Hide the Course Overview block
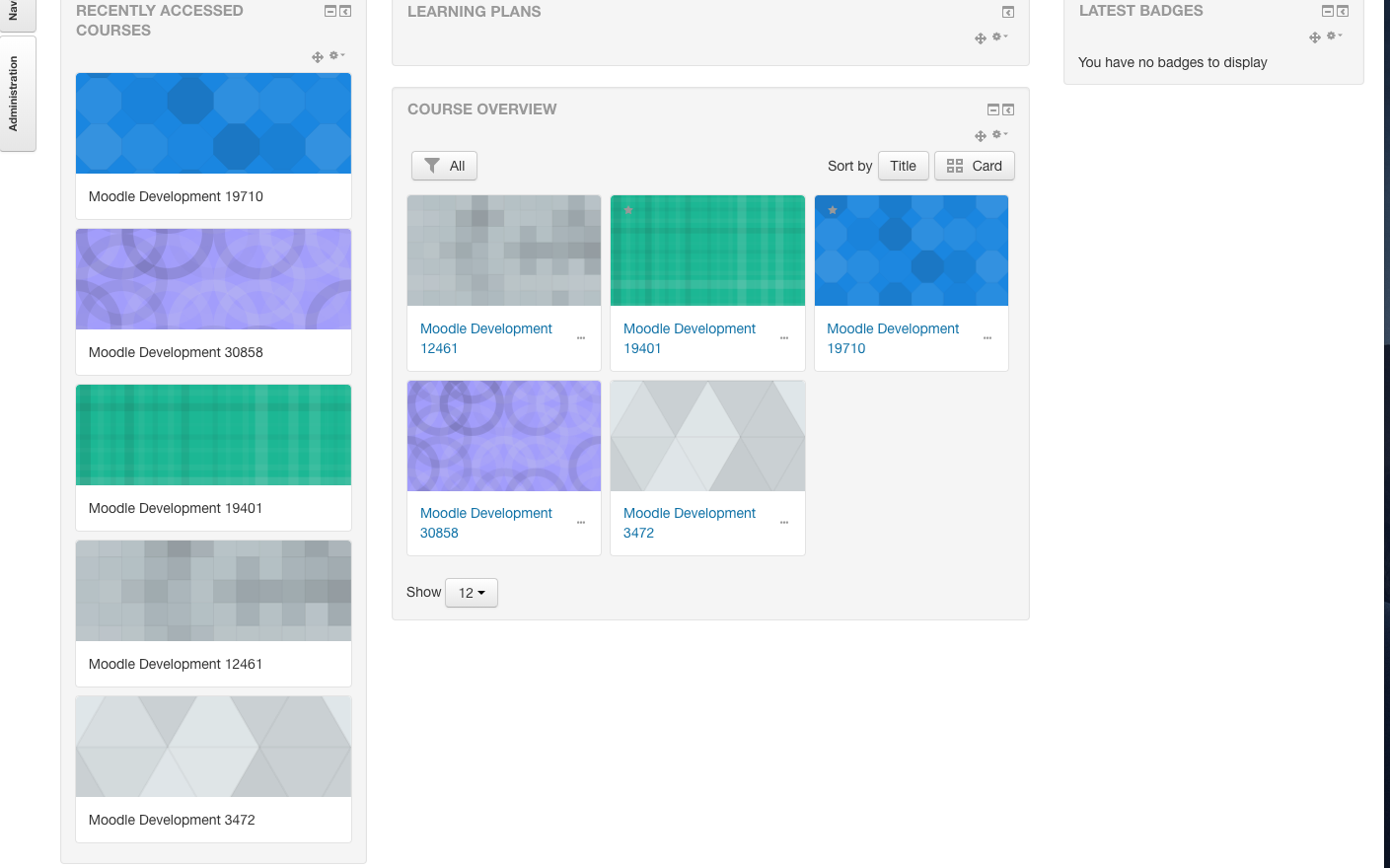 993,109
